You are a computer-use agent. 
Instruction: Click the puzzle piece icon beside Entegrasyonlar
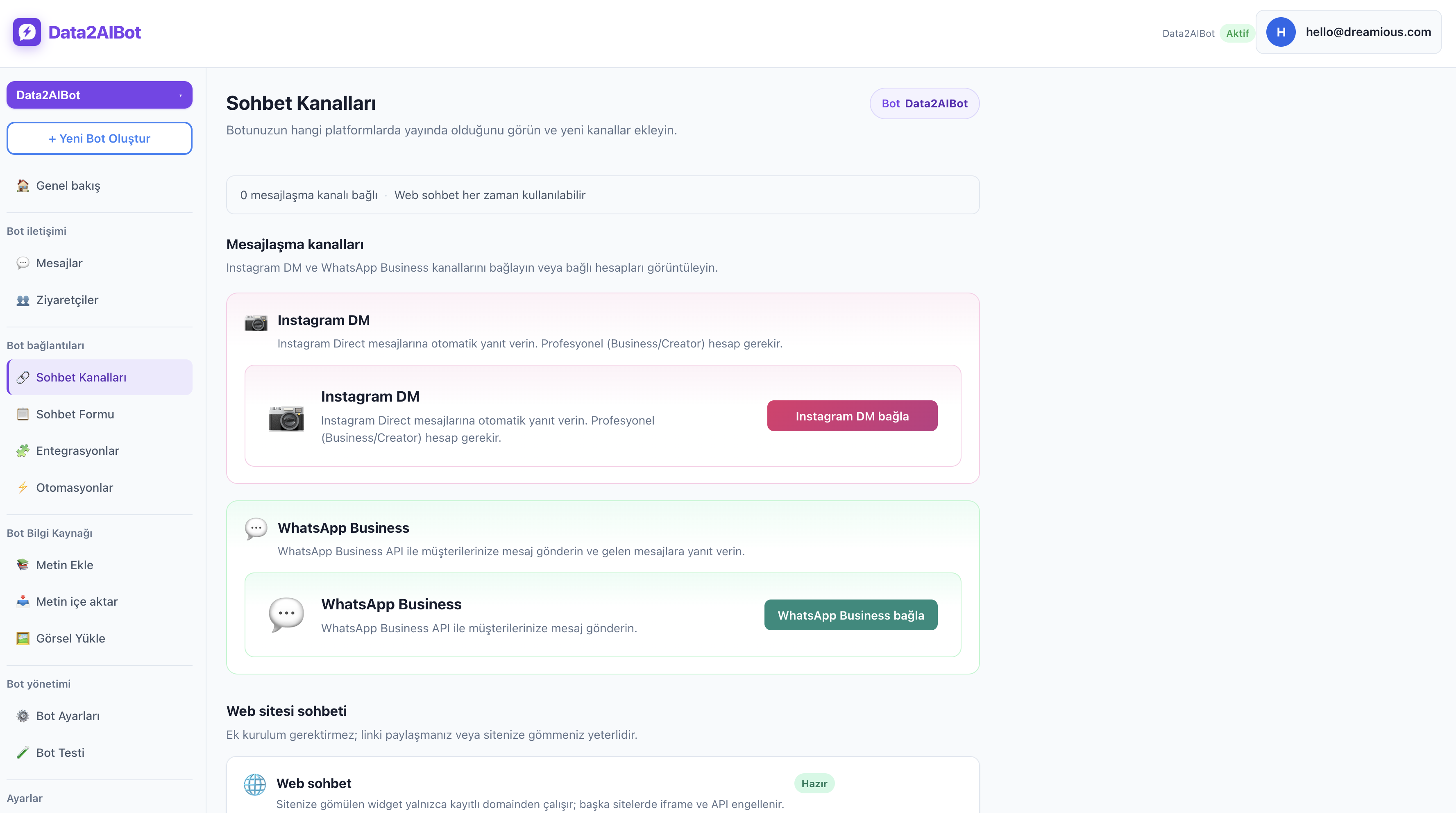[23, 451]
